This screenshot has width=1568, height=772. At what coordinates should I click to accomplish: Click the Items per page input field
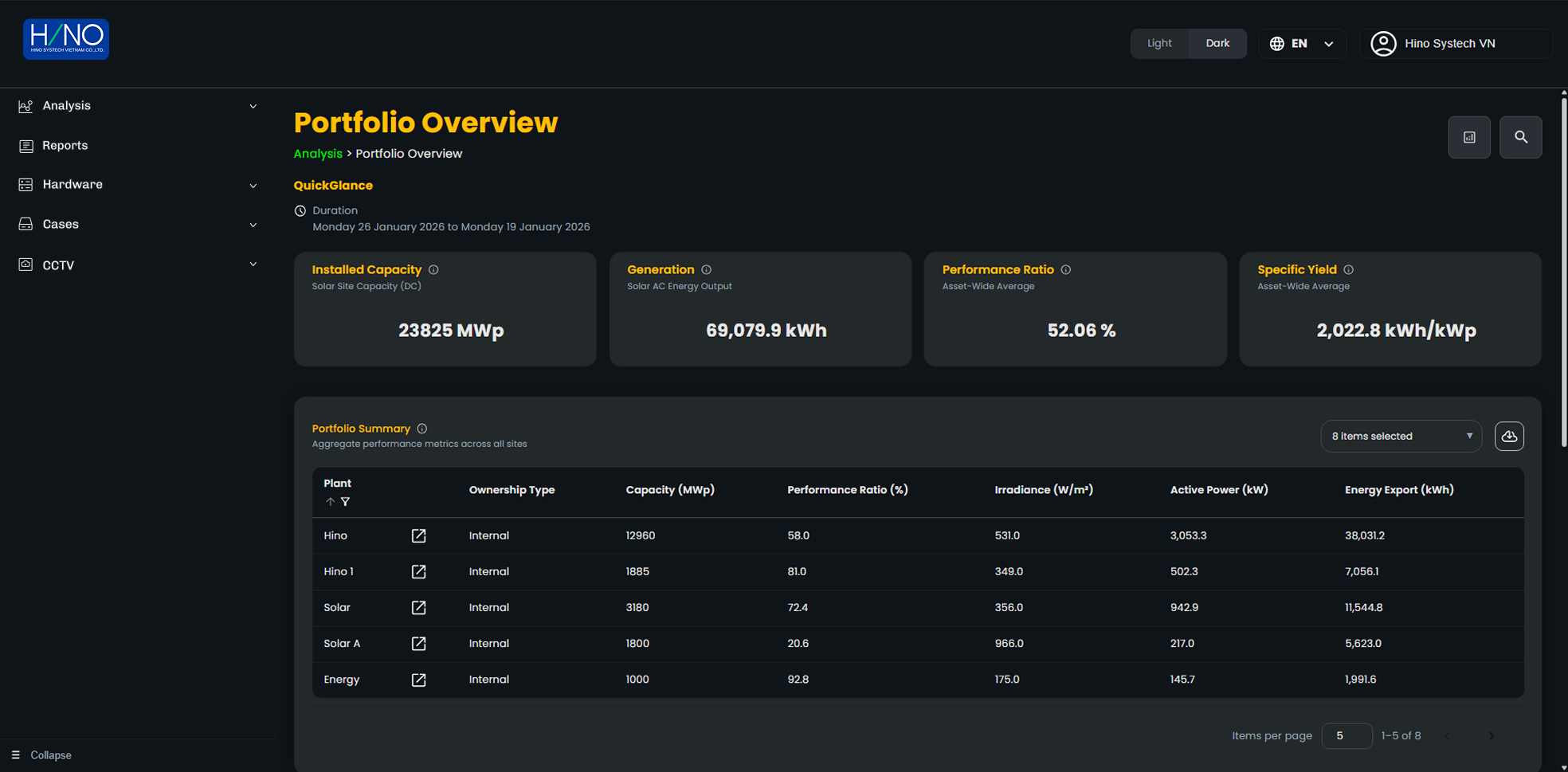1346,736
